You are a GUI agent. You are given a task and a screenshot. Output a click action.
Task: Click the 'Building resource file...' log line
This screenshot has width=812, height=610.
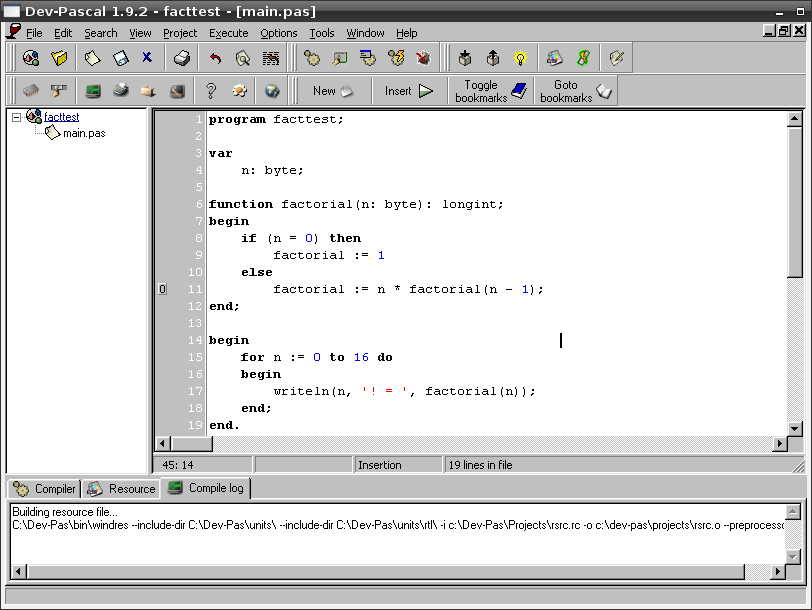(65, 512)
